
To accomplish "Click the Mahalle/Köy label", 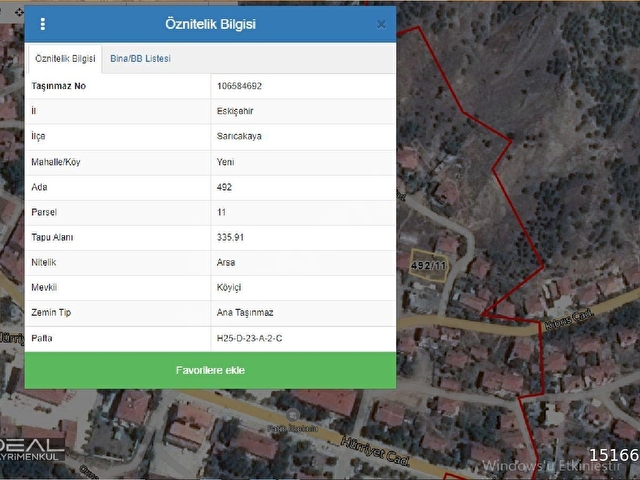I will pyautogui.click(x=56, y=162).
